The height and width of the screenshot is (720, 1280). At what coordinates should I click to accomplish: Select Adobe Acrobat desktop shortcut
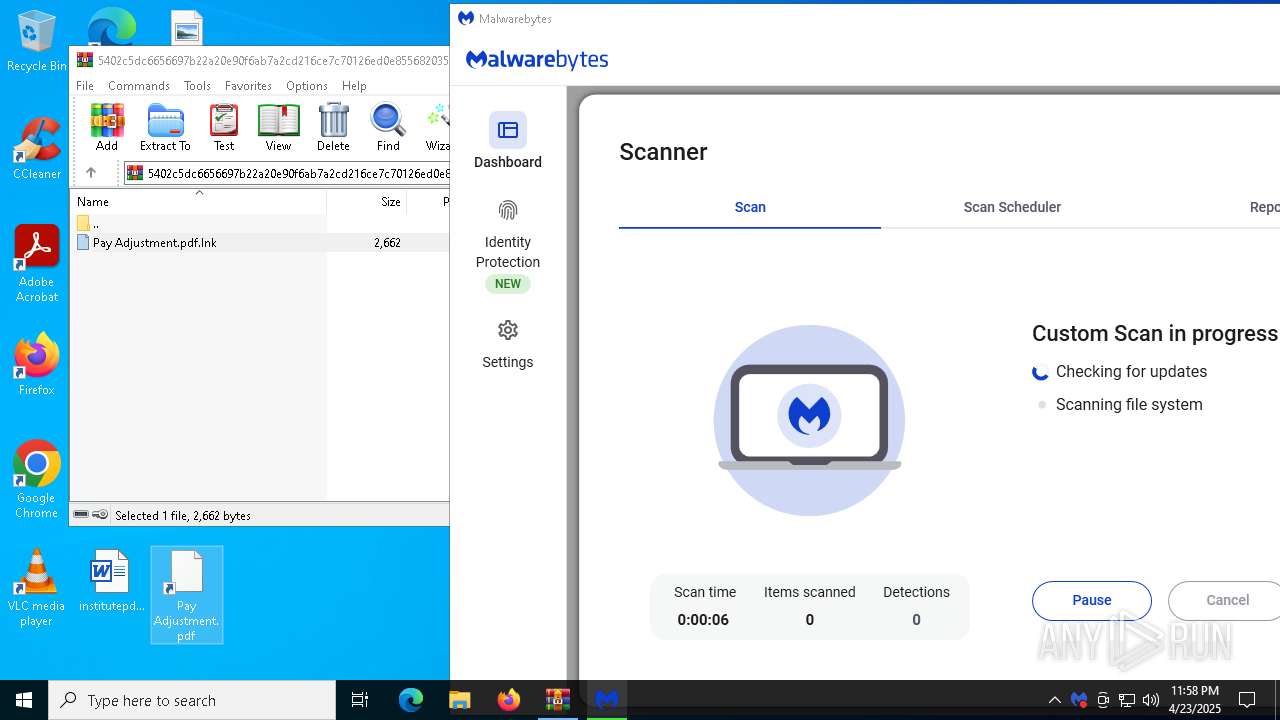(x=37, y=264)
